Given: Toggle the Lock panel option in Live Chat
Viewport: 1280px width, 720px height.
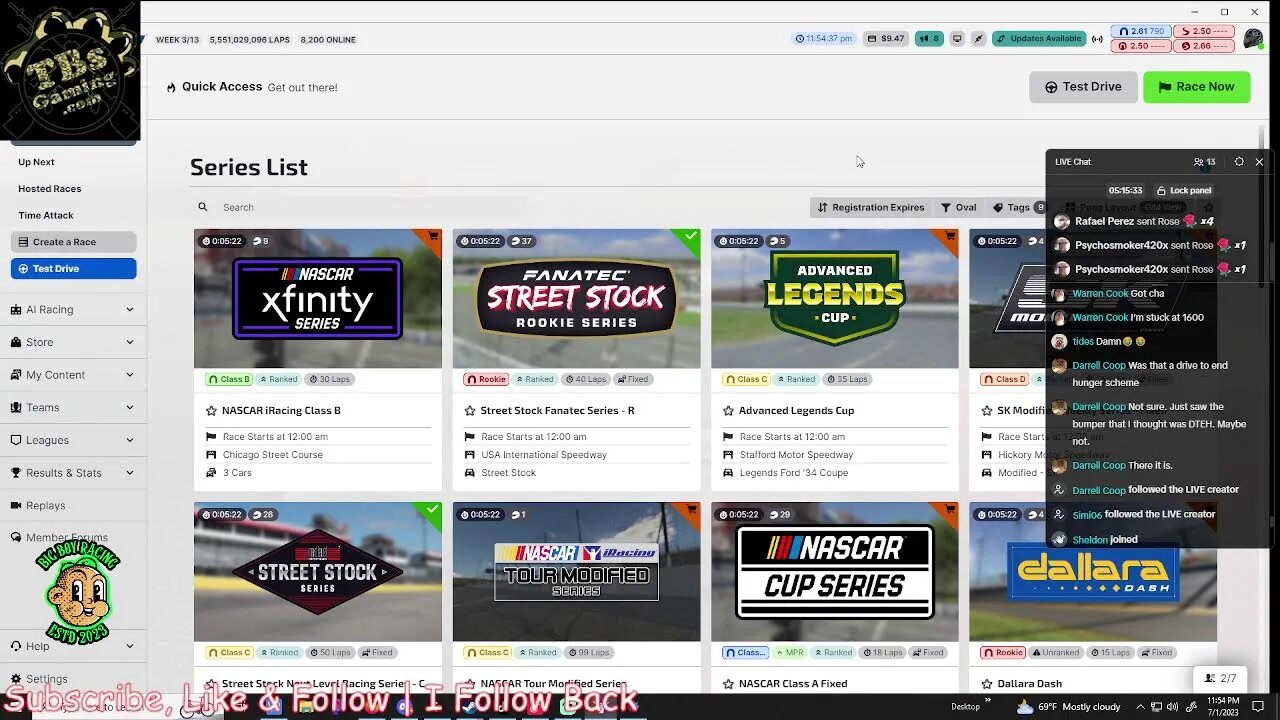Looking at the screenshot, I should click(1183, 190).
